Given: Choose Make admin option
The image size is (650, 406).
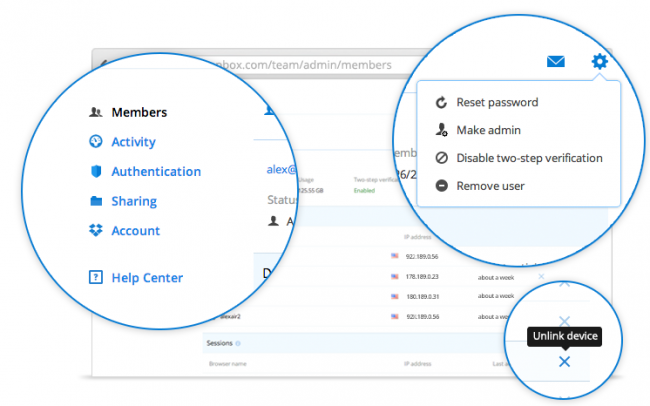Looking at the screenshot, I should click(488, 130).
